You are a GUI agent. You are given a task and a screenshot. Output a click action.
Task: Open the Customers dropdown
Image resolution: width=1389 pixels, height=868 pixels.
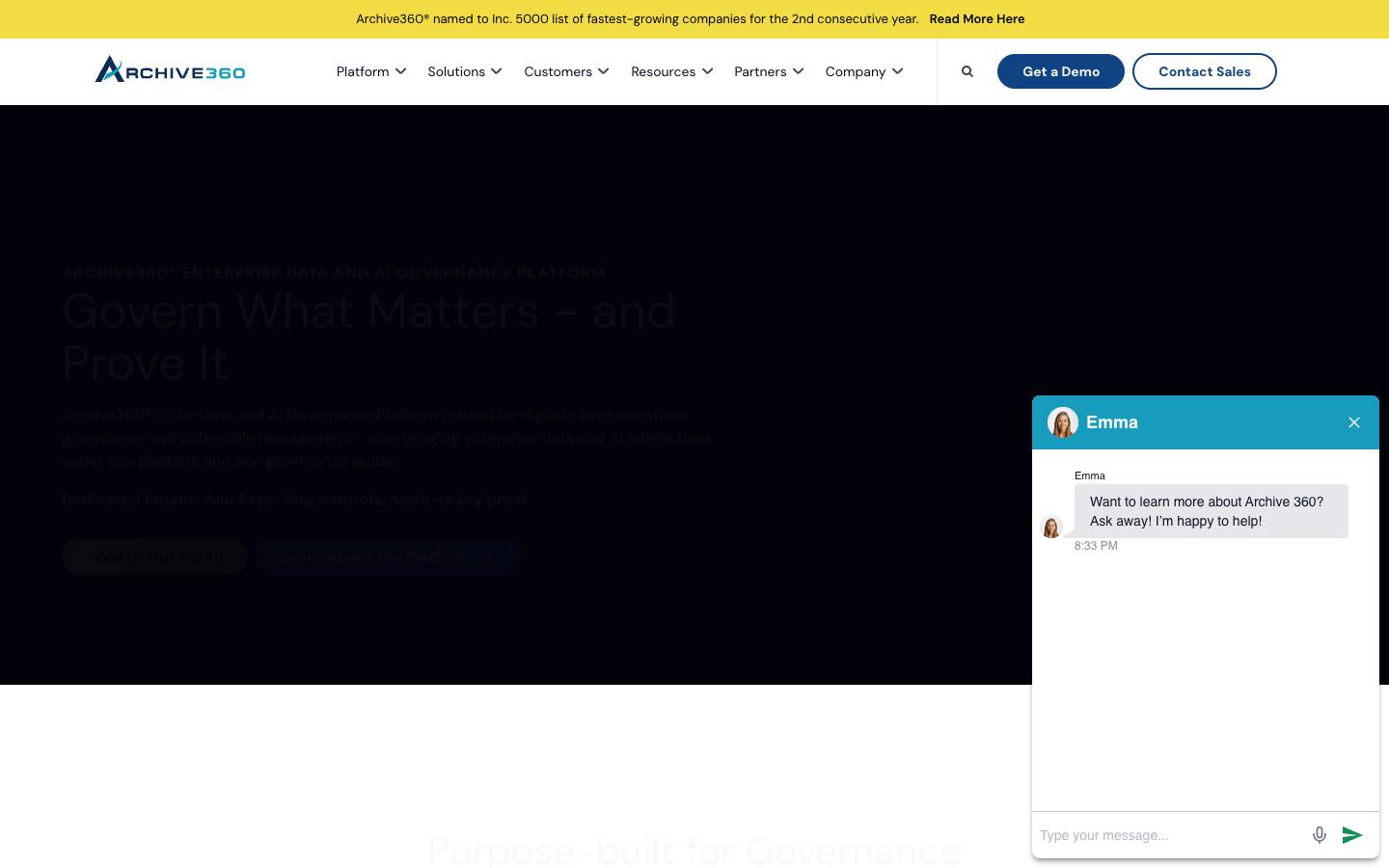(566, 71)
